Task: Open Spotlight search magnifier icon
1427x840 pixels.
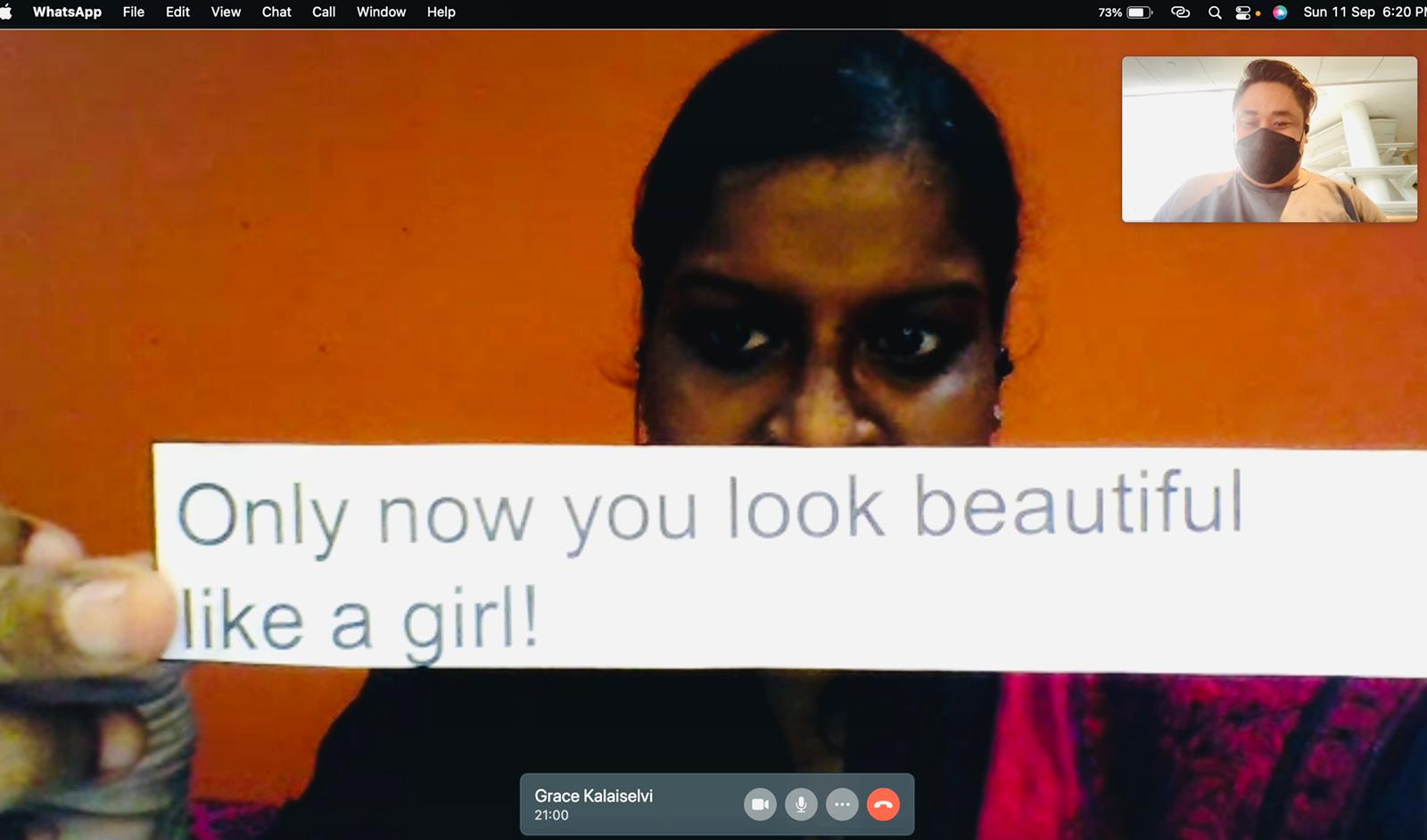Action: pyautogui.click(x=1215, y=12)
